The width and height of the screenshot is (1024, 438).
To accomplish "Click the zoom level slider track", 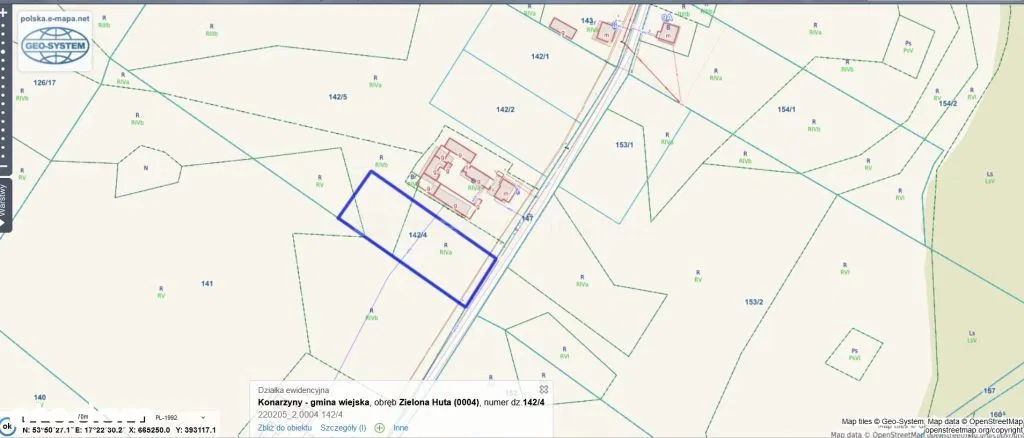I will (7, 90).
